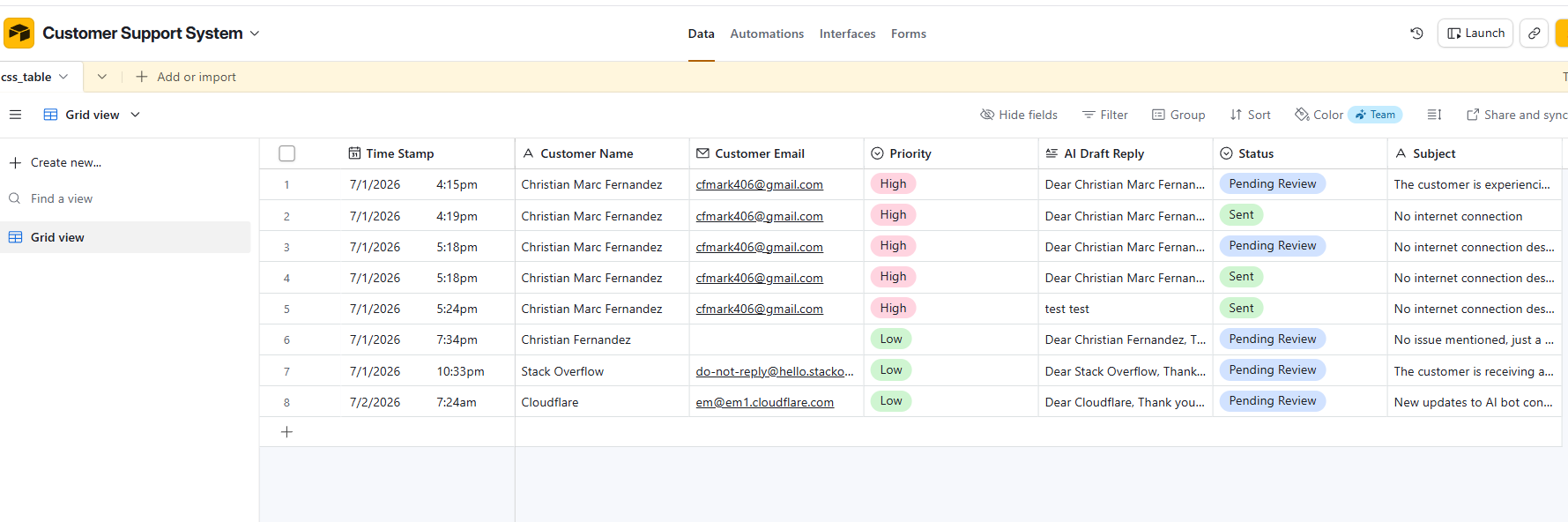This screenshot has height=522, width=1568.
Task: Click the Launch button
Action: [1475, 34]
